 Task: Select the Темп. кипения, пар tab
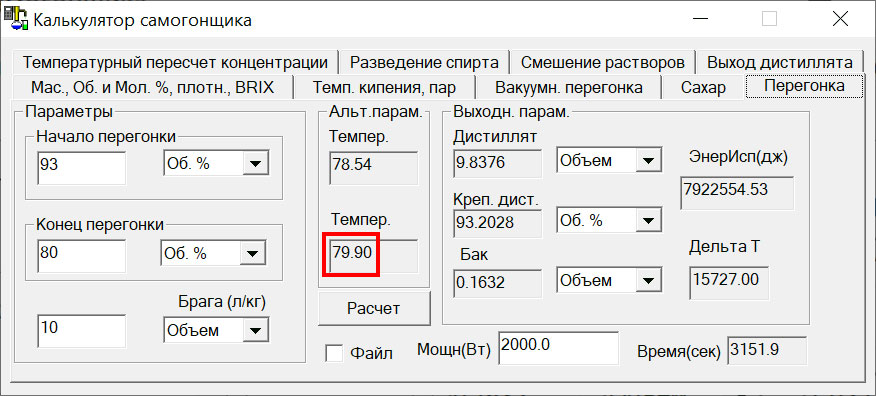pyautogui.click(x=384, y=87)
